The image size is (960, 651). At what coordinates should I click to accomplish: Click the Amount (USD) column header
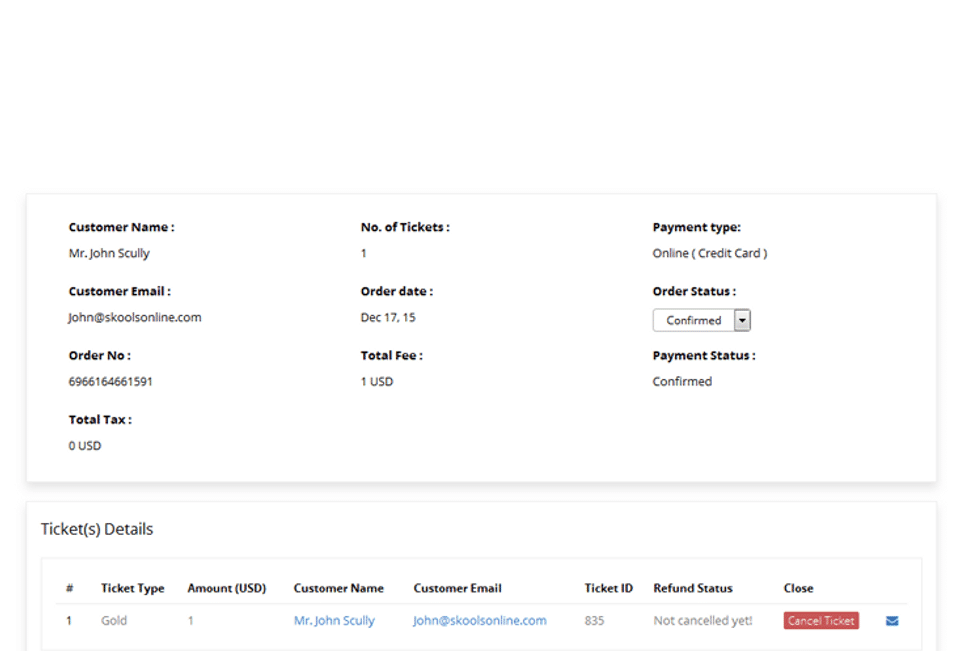coord(227,588)
